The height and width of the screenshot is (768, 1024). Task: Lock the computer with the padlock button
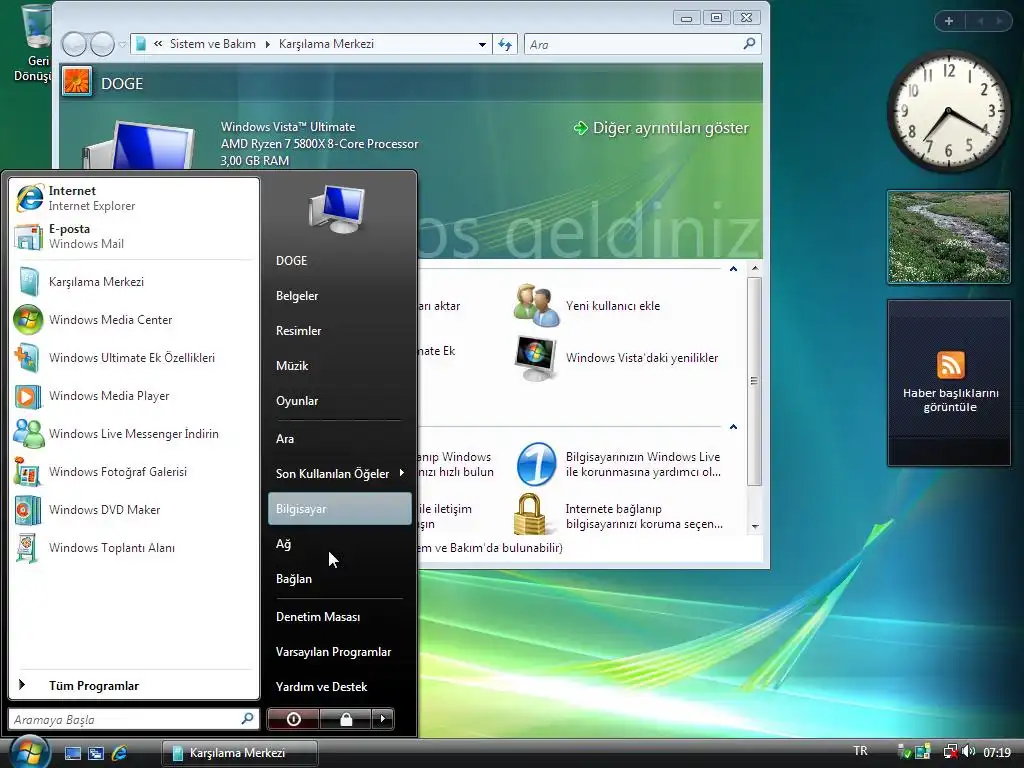point(346,719)
